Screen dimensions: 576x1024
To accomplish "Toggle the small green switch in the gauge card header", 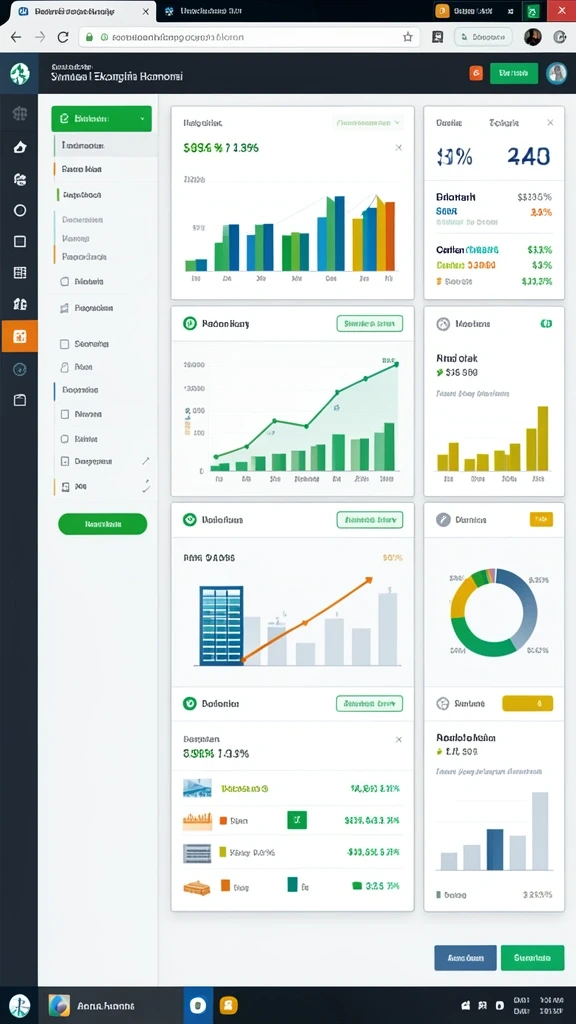I will point(546,323).
